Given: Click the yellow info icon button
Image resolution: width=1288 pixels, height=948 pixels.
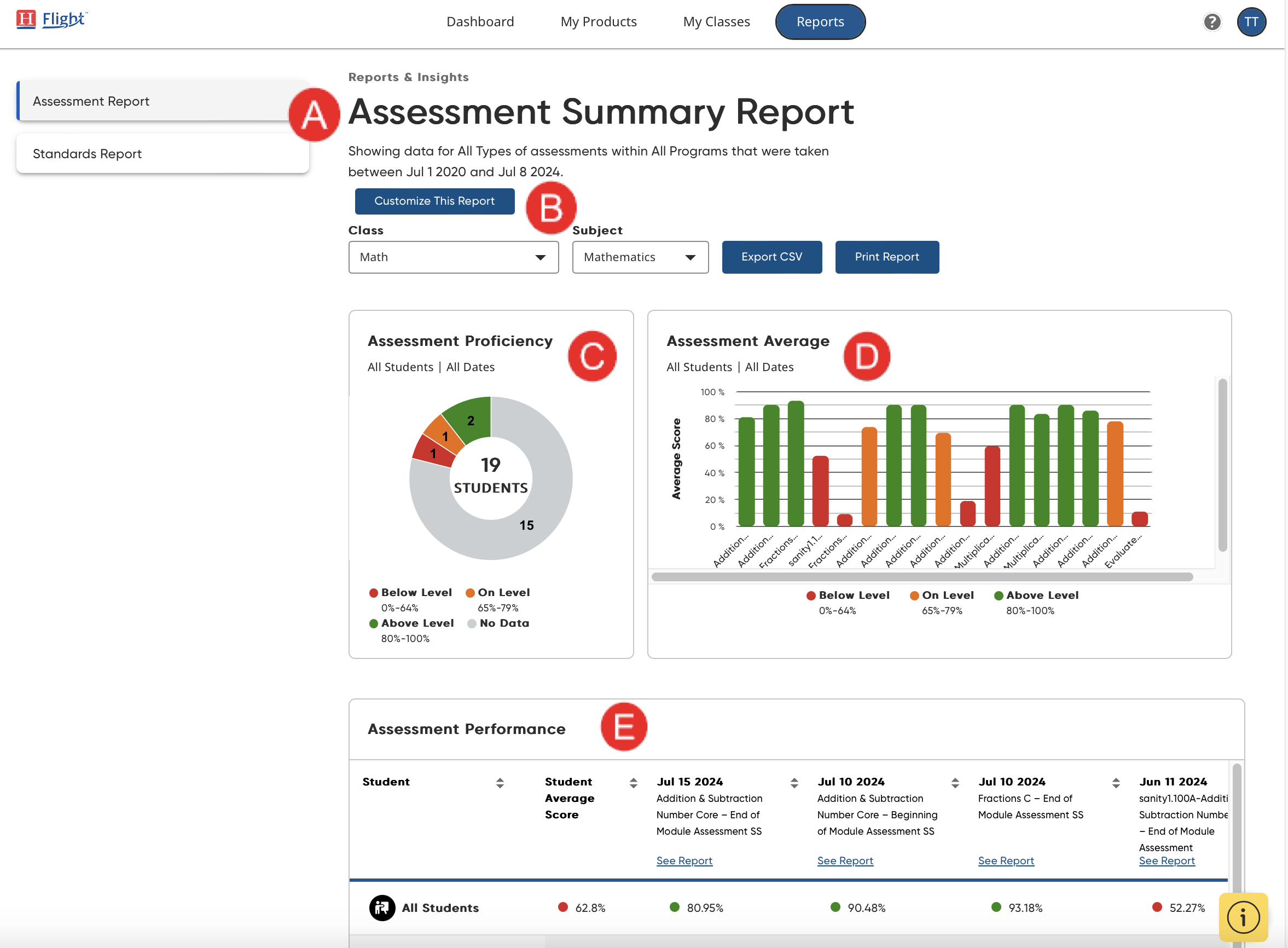Looking at the screenshot, I should point(1243,916).
